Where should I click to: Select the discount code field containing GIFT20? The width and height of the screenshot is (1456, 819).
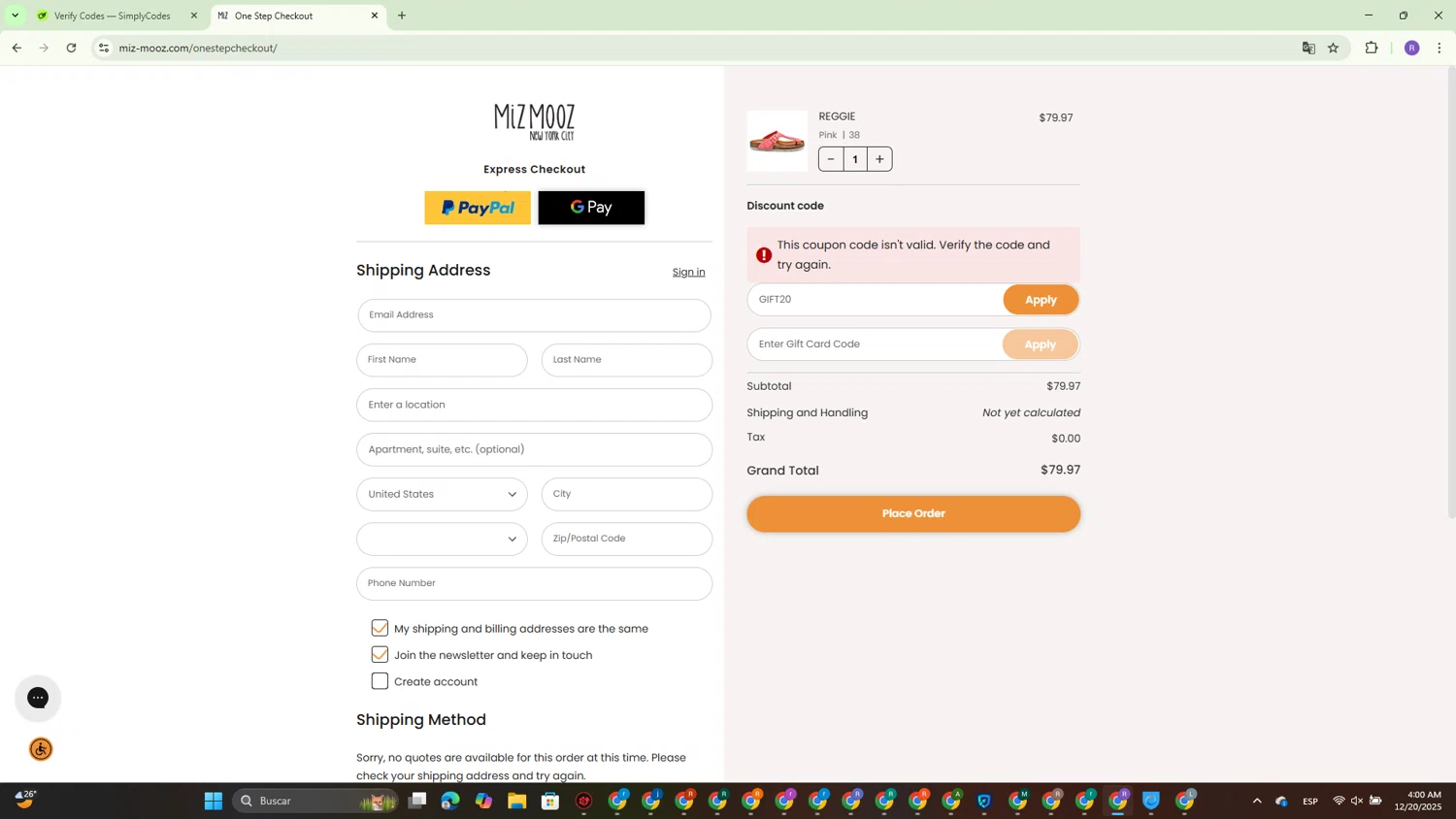point(875,300)
